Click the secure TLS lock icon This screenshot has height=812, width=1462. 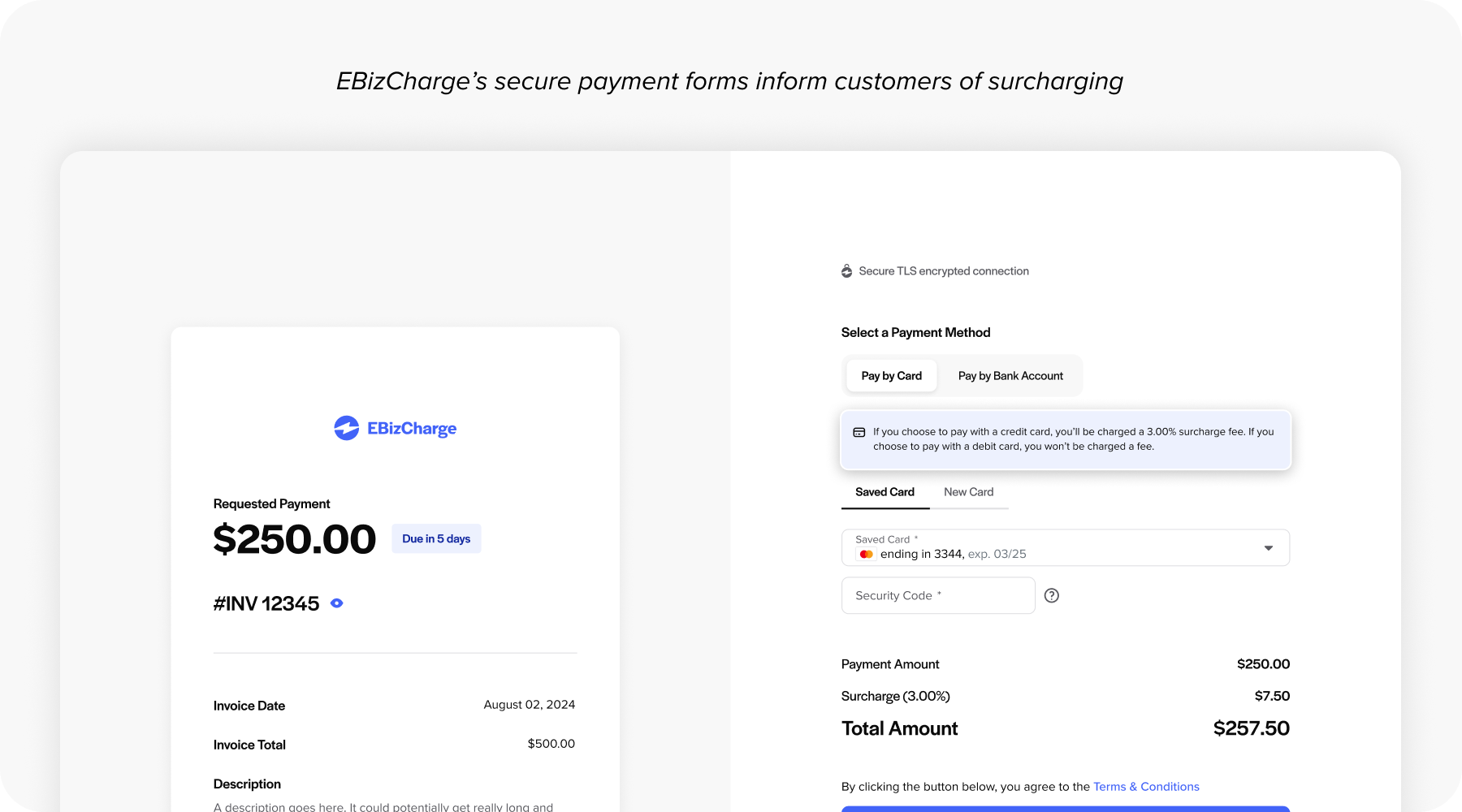coord(846,270)
